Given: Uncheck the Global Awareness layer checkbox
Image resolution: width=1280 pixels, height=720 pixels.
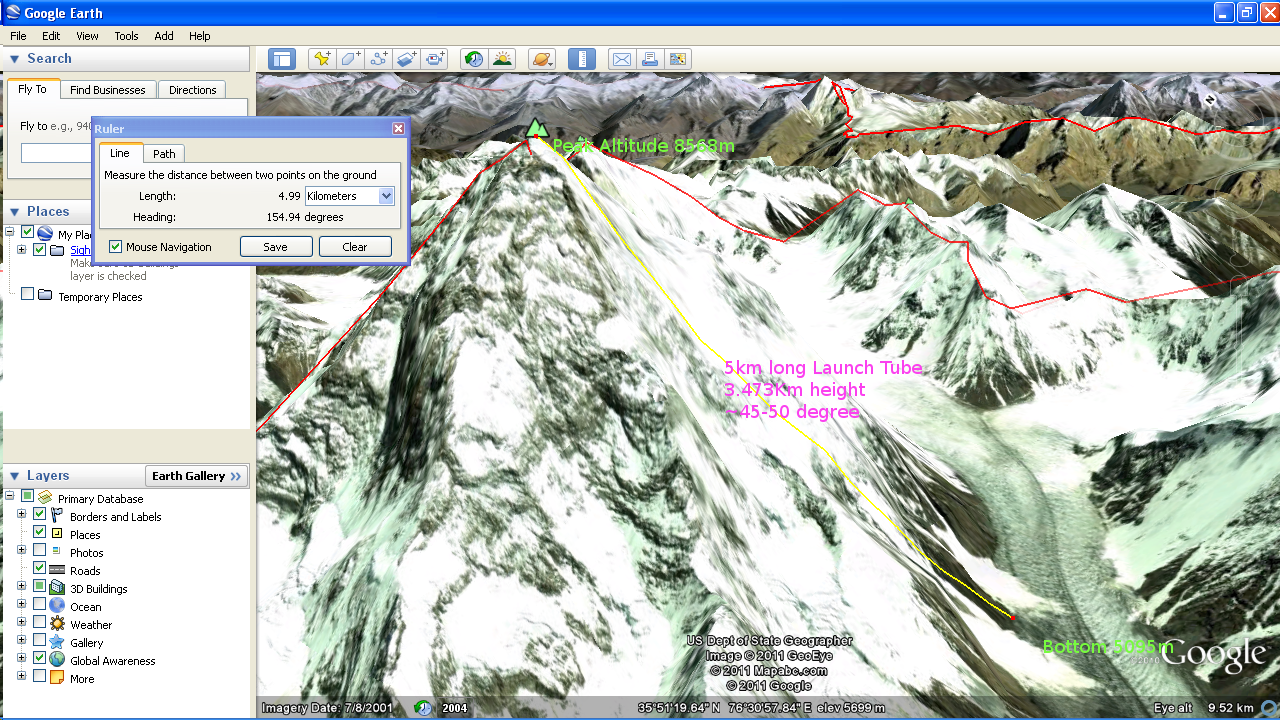Looking at the screenshot, I should [x=40, y=659].
